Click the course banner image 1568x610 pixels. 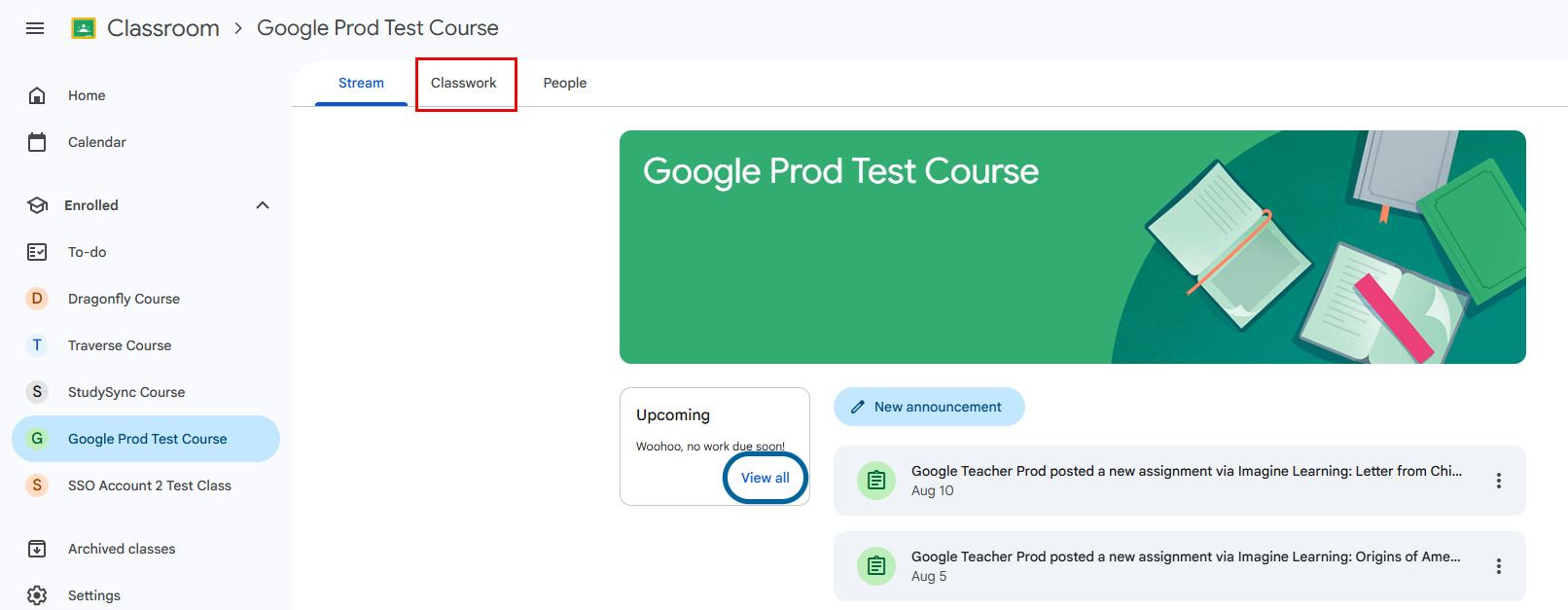(1073, 247)
